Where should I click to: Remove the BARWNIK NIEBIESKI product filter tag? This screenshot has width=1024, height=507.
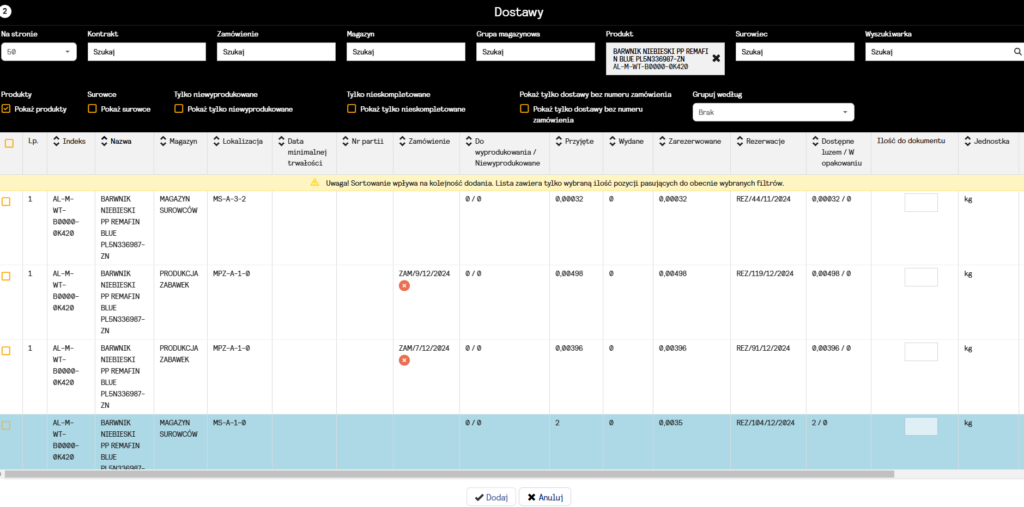pyautogui.click(x=716, y=59)
